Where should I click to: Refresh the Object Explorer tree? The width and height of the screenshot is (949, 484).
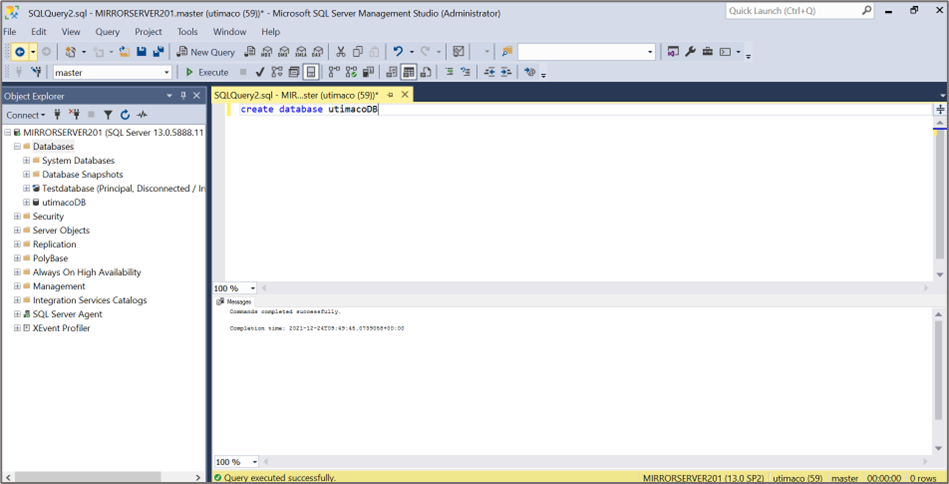[x=125, y=114]
